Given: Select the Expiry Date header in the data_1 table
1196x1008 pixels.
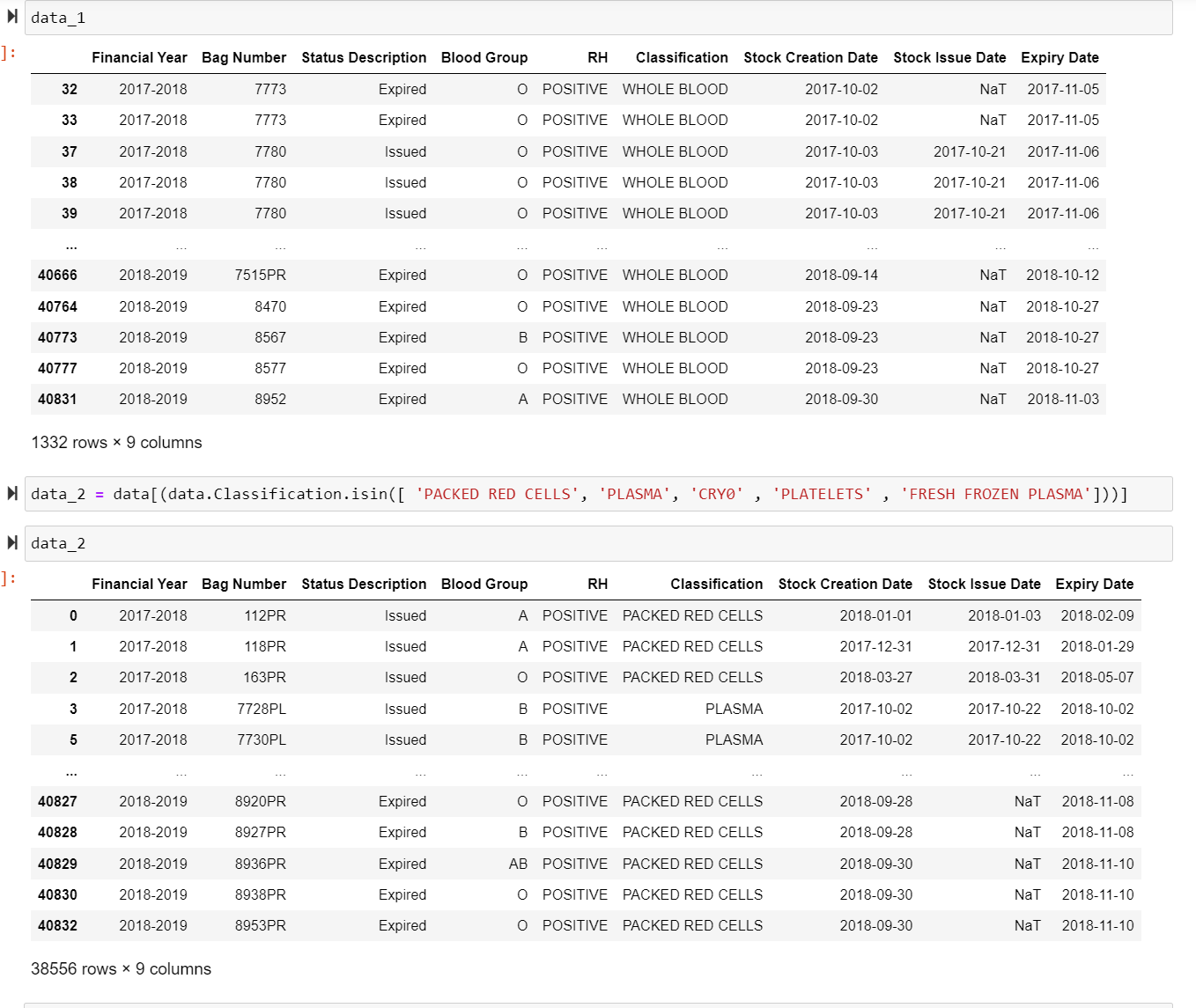Looking at the screenshot, I should tap(1059, 57).
